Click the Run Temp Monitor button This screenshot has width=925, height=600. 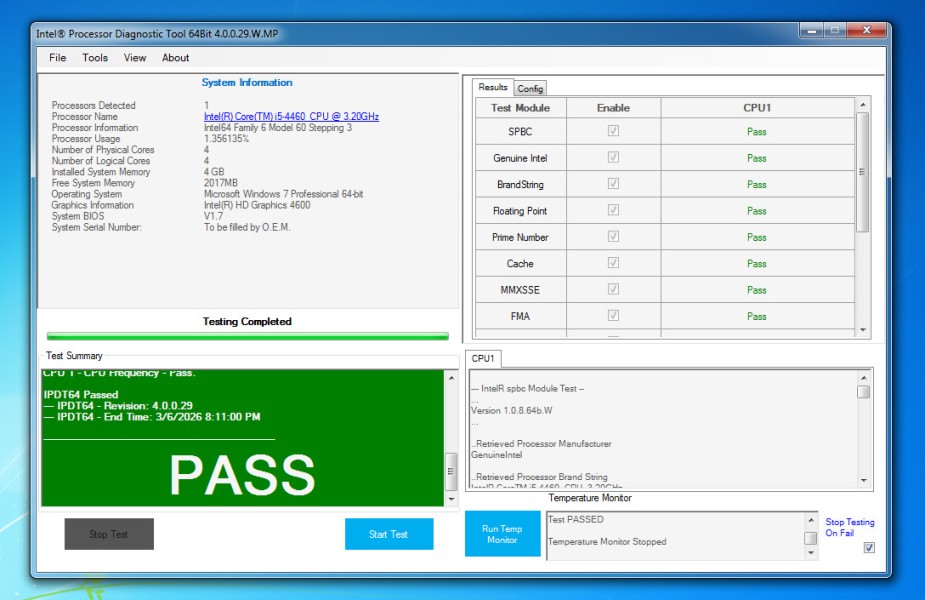click(x=502, y=534)
